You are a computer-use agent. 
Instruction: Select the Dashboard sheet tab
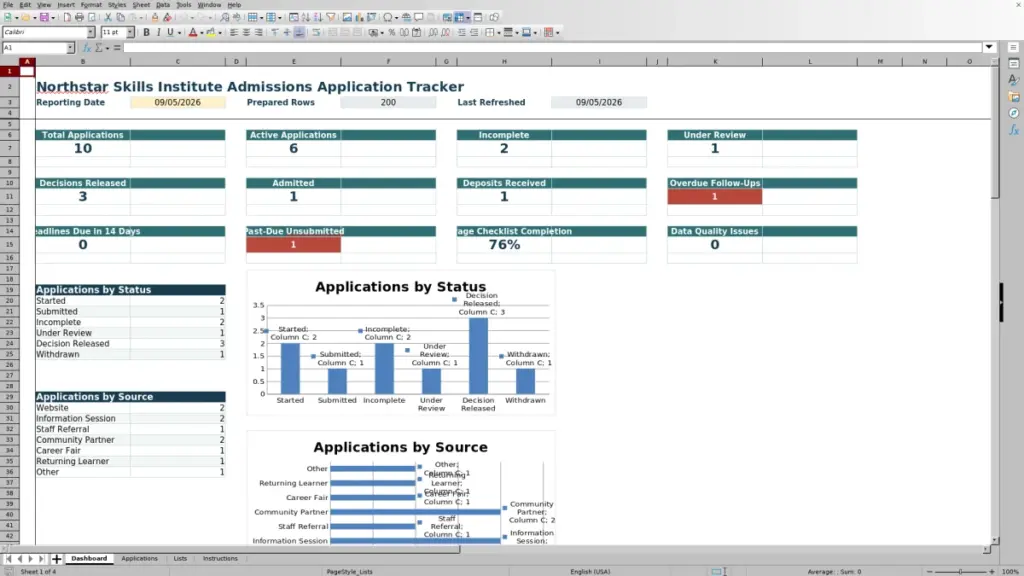[x=89, y=558]
